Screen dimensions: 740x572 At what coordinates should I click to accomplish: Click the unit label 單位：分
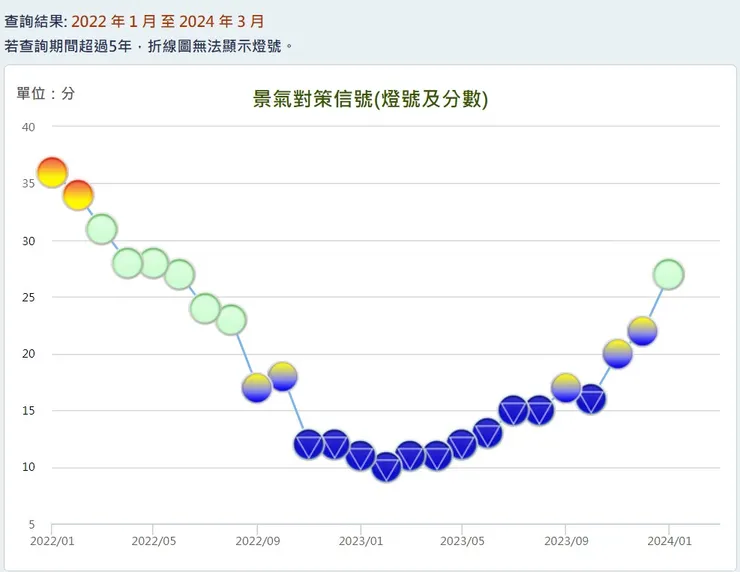pos(46,93)
